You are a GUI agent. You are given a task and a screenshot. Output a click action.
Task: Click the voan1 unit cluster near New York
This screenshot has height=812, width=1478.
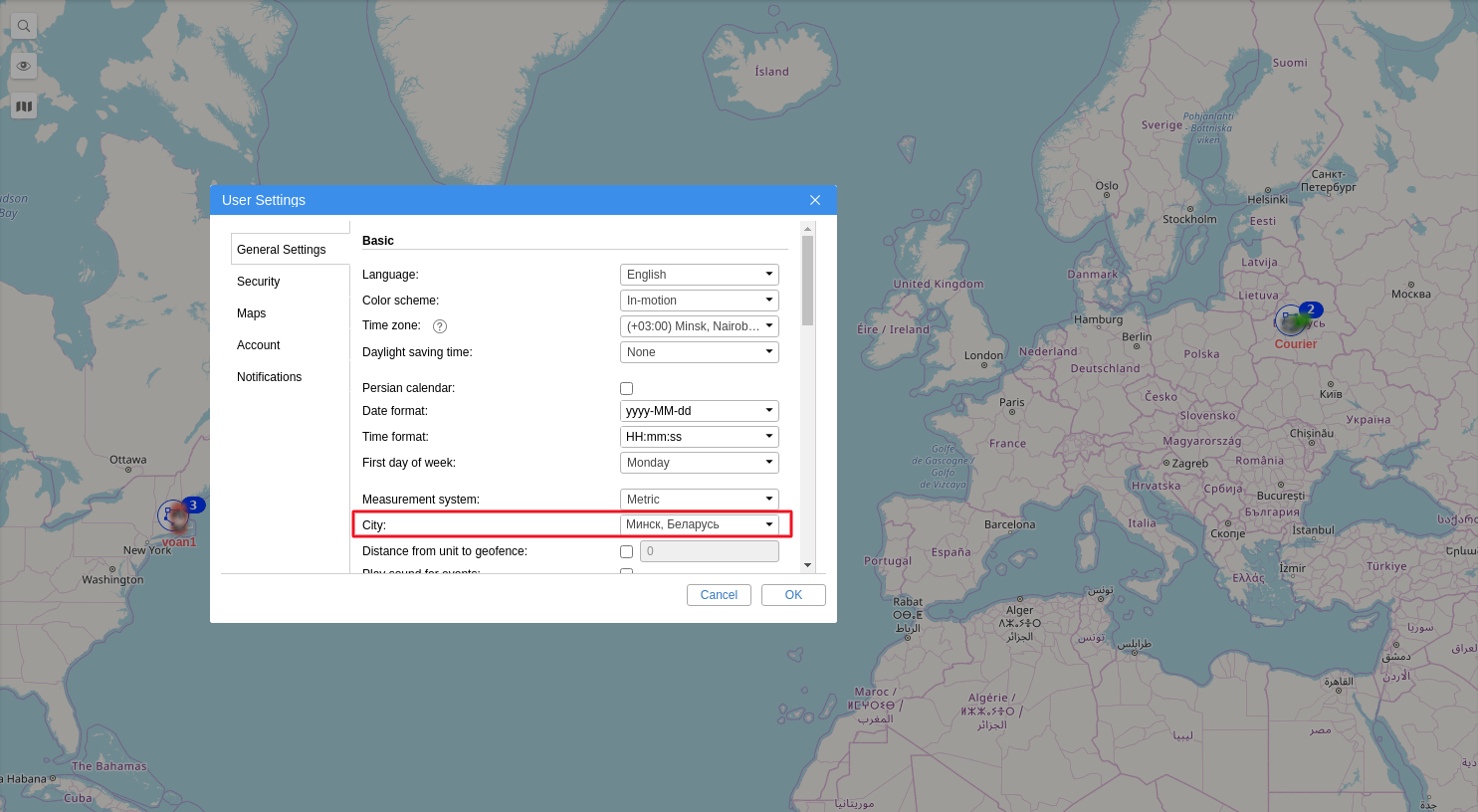click(175, 516)
